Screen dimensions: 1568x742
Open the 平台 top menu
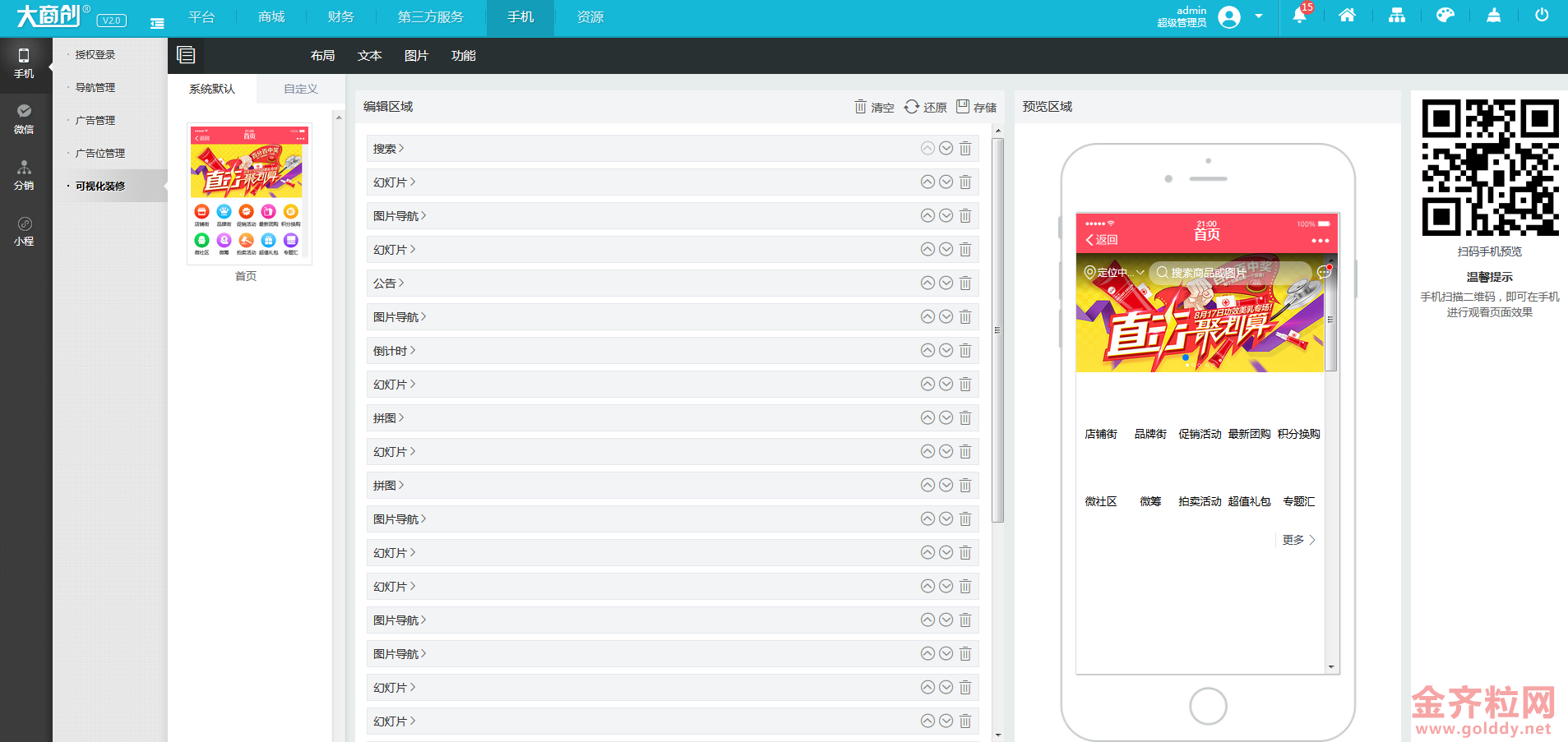[201, 17]
